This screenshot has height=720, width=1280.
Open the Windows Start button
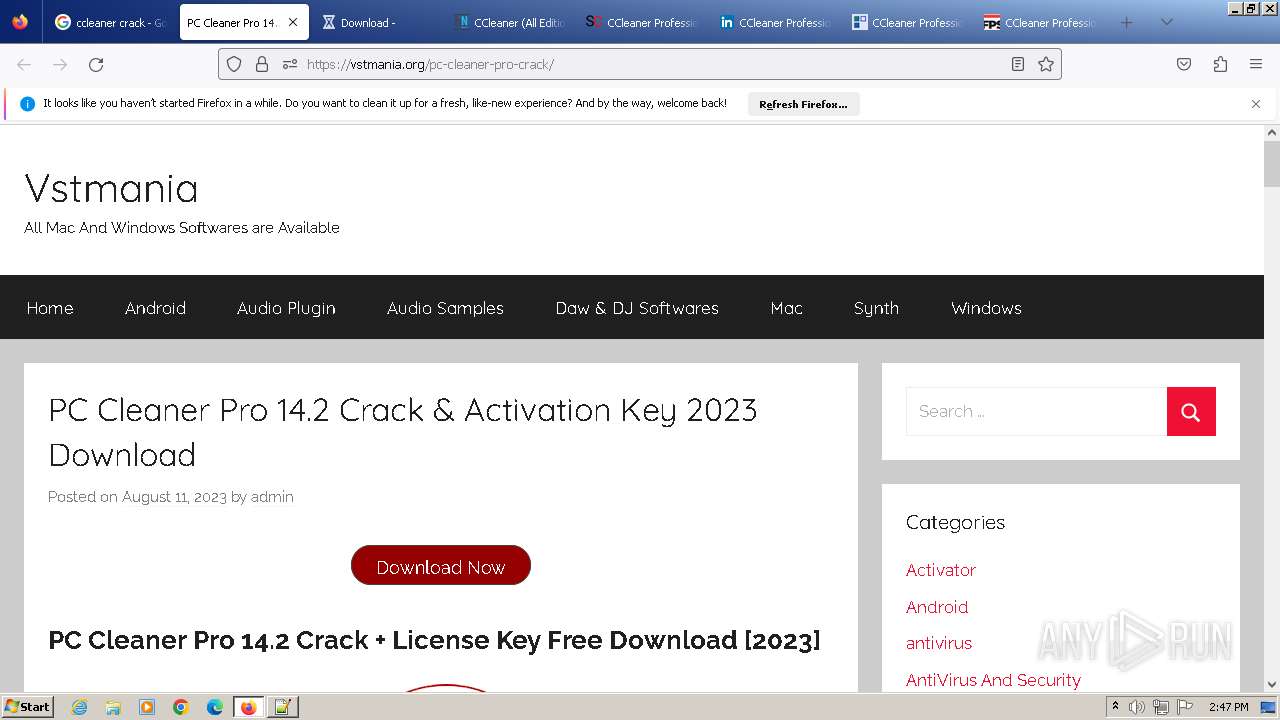coord(28,707)
